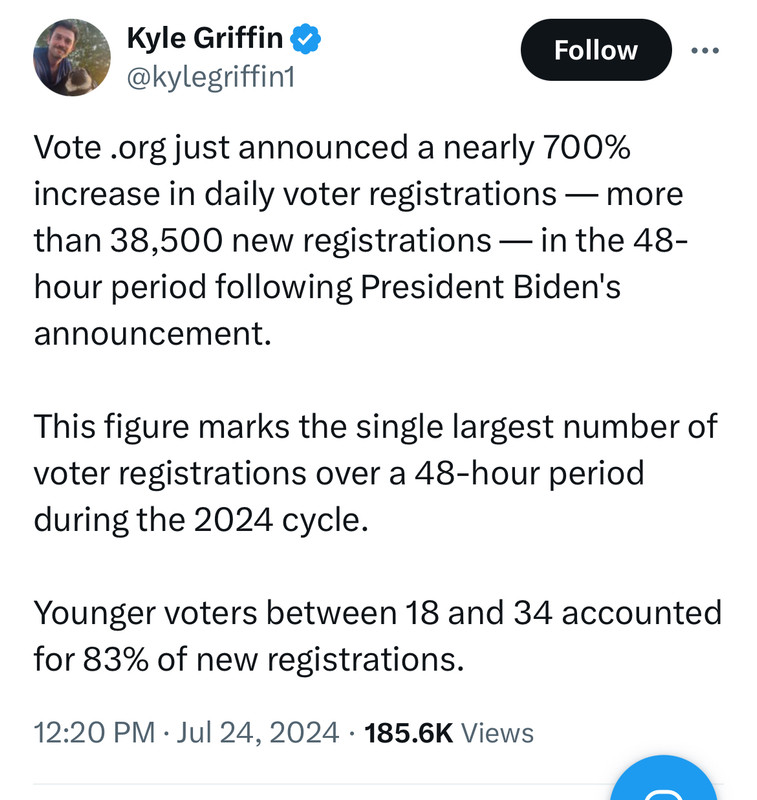Image resolution: width=757 pixels, height=800 pixels.
Task: Click the 700% figure in the tweet
Action: point(587,147)
